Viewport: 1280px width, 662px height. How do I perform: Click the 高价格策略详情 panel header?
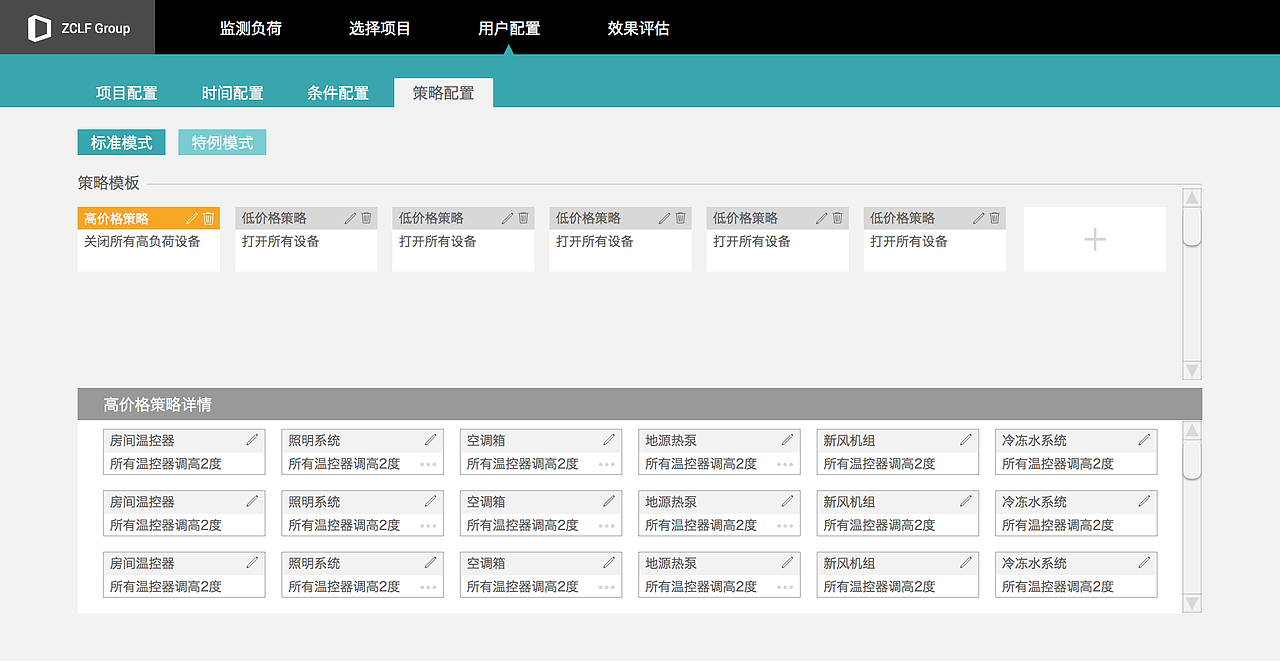coord(640,404)
